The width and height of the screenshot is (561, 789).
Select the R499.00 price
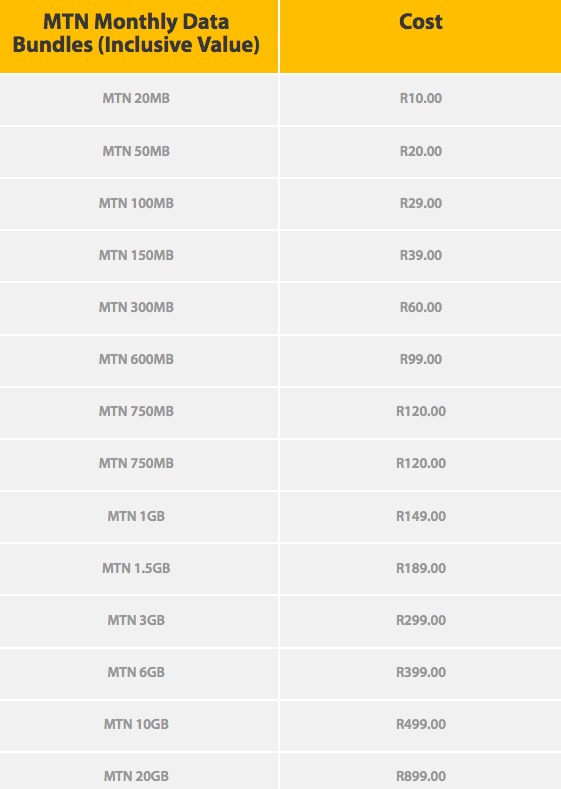click(421, 724)
